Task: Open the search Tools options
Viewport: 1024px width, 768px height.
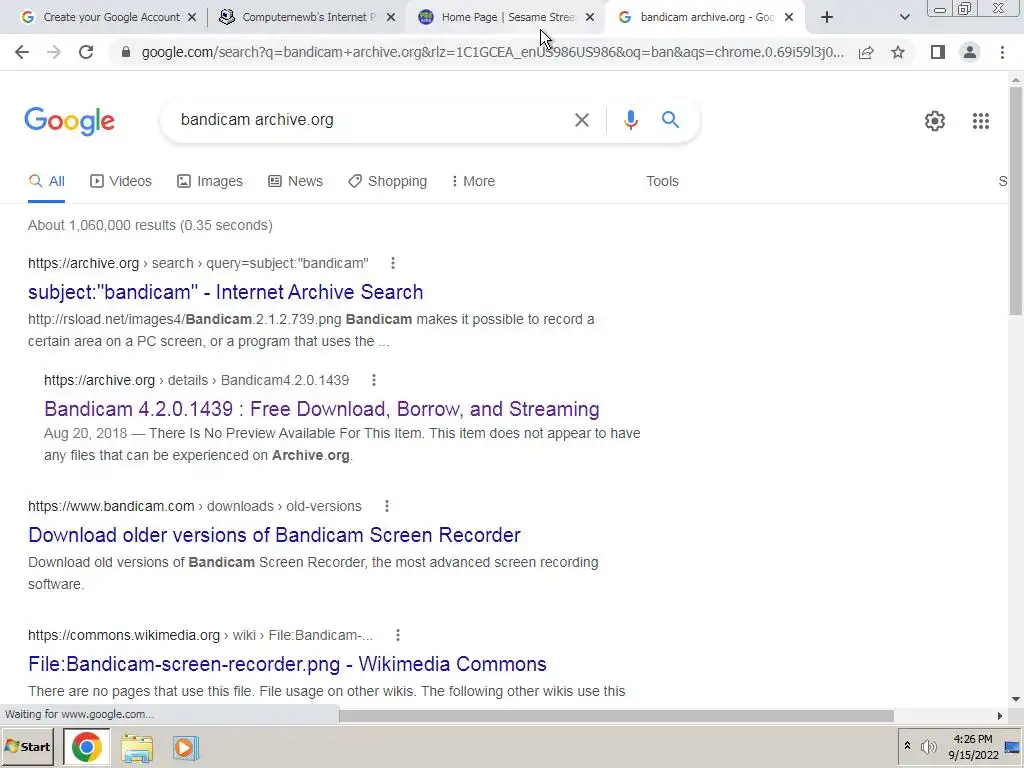Action: point(662,181)
